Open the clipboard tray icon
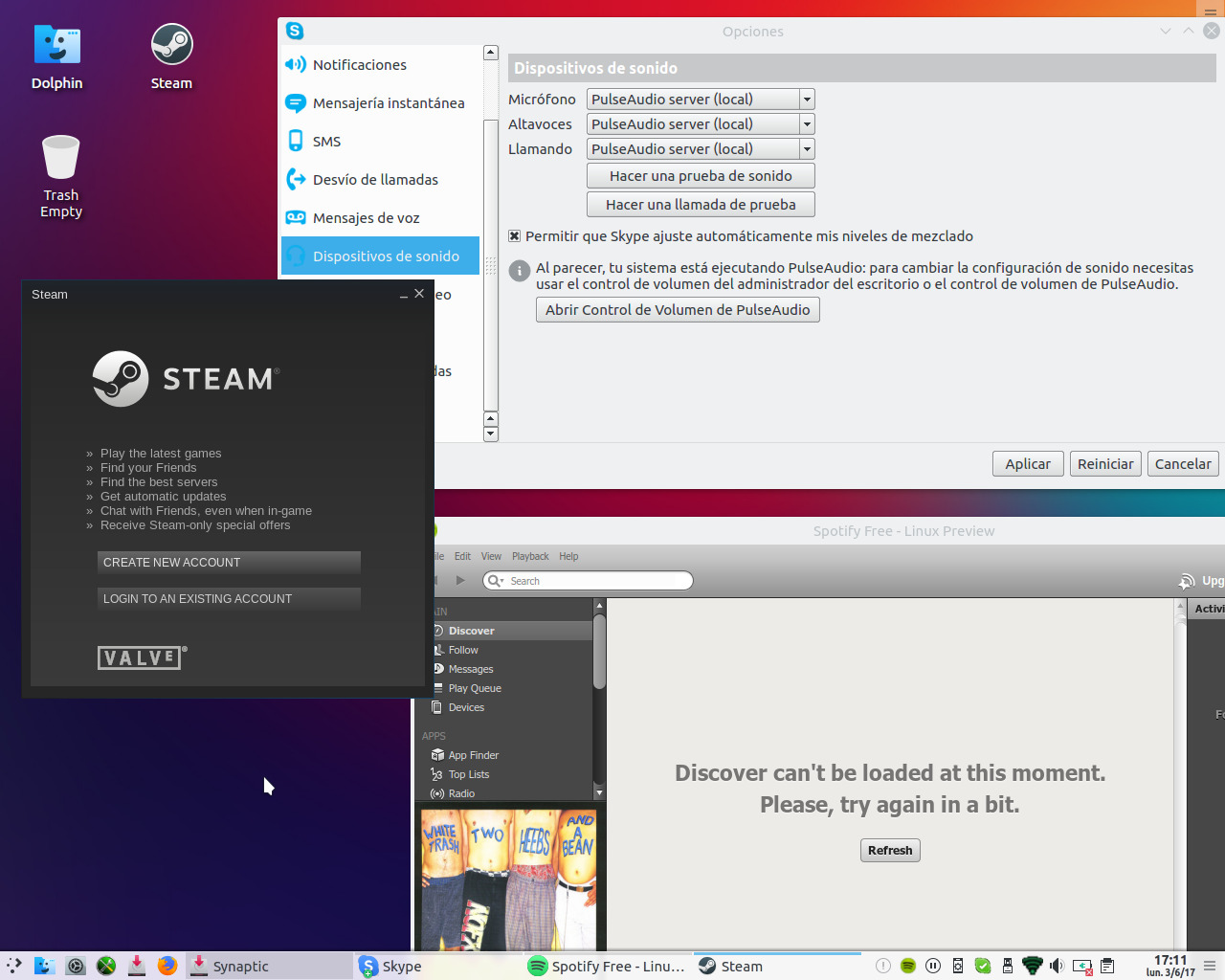Screen dimensions: 1225x980 click(1107, 966)
